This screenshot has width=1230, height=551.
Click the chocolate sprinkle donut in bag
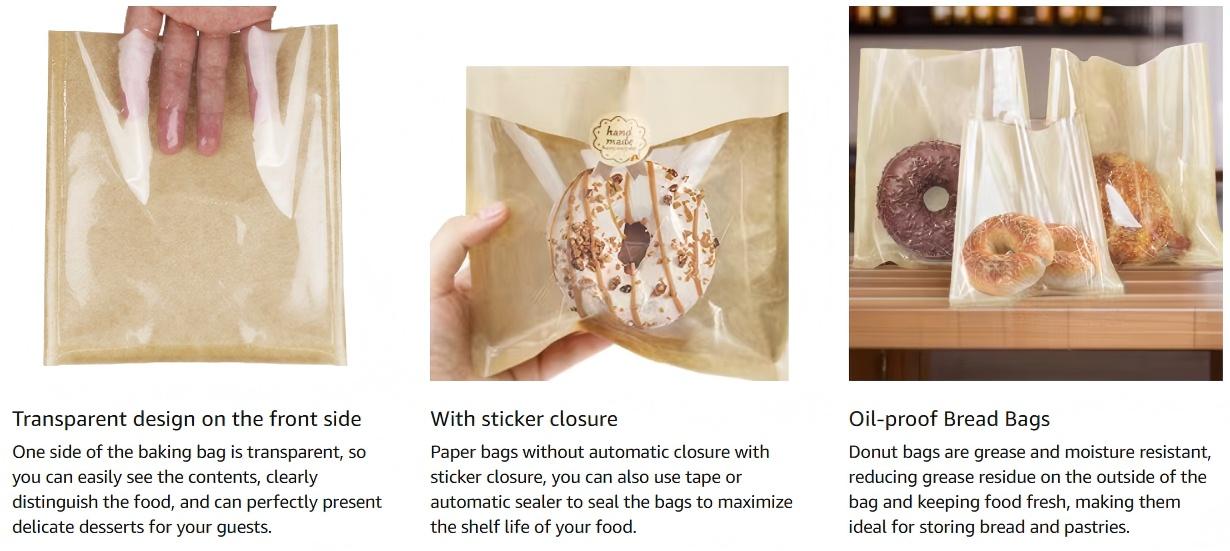pyautogui.click(x=920, y=197)
